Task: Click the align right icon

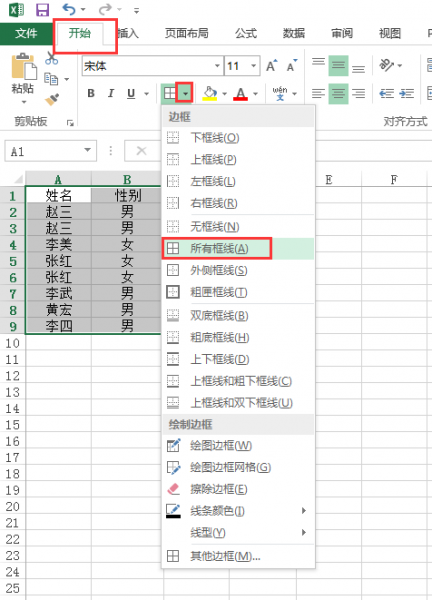Action: 359,93
